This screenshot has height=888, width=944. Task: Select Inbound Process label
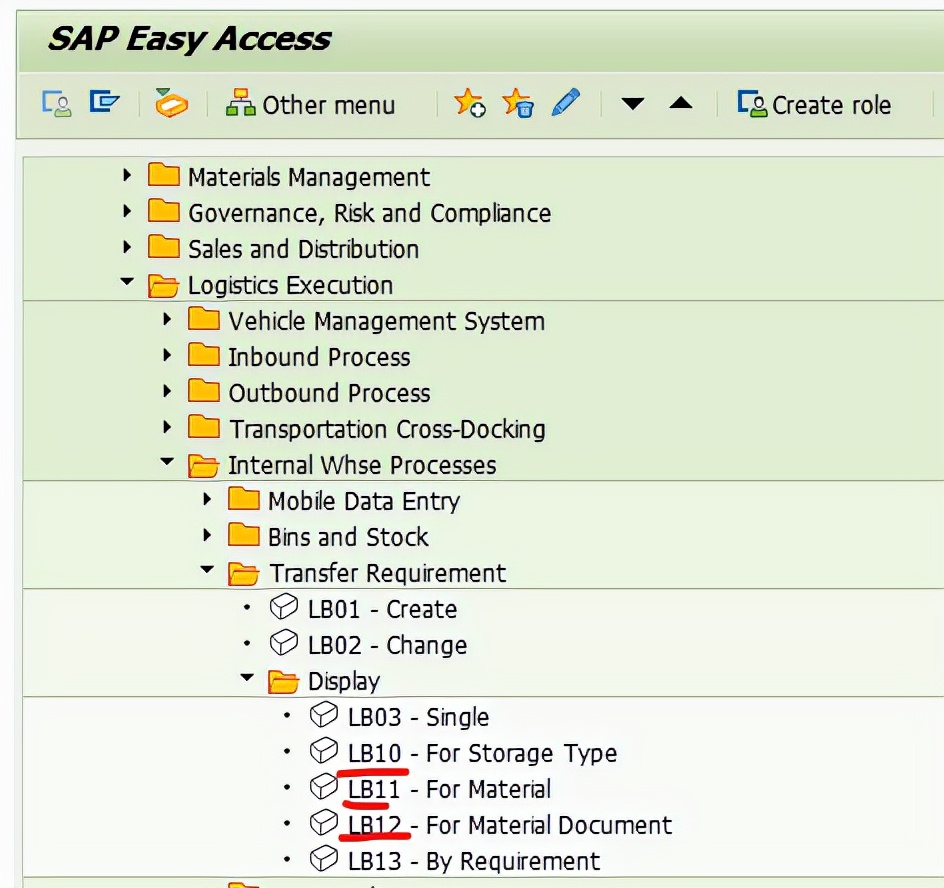tap(319, 357)
